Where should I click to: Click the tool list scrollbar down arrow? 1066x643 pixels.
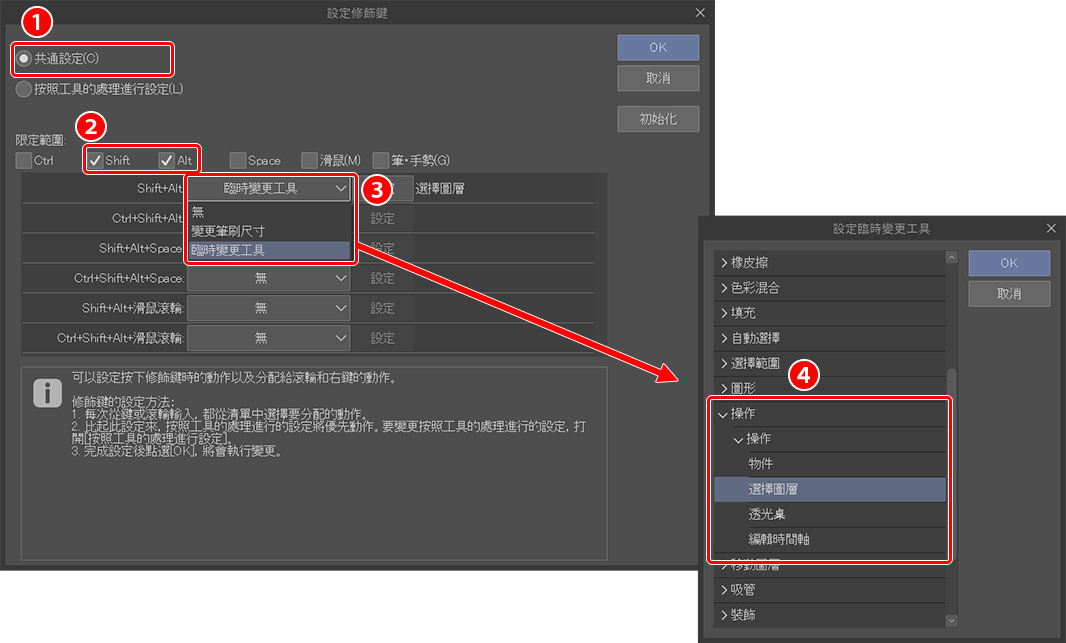coord(951,621)
